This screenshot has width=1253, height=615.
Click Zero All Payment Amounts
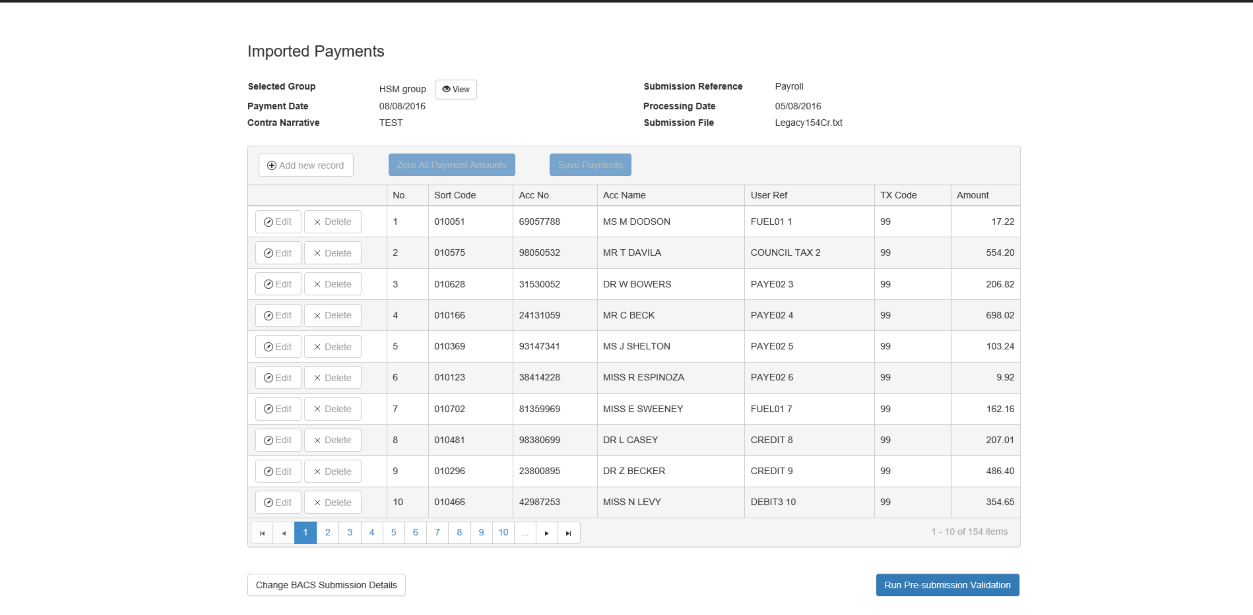pos(451,165)
